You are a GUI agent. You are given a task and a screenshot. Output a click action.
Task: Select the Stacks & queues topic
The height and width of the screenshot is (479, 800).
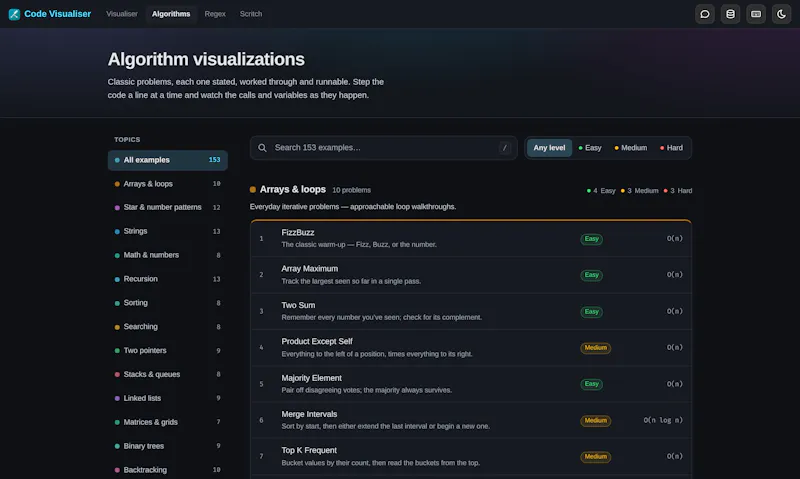point(167,374)
